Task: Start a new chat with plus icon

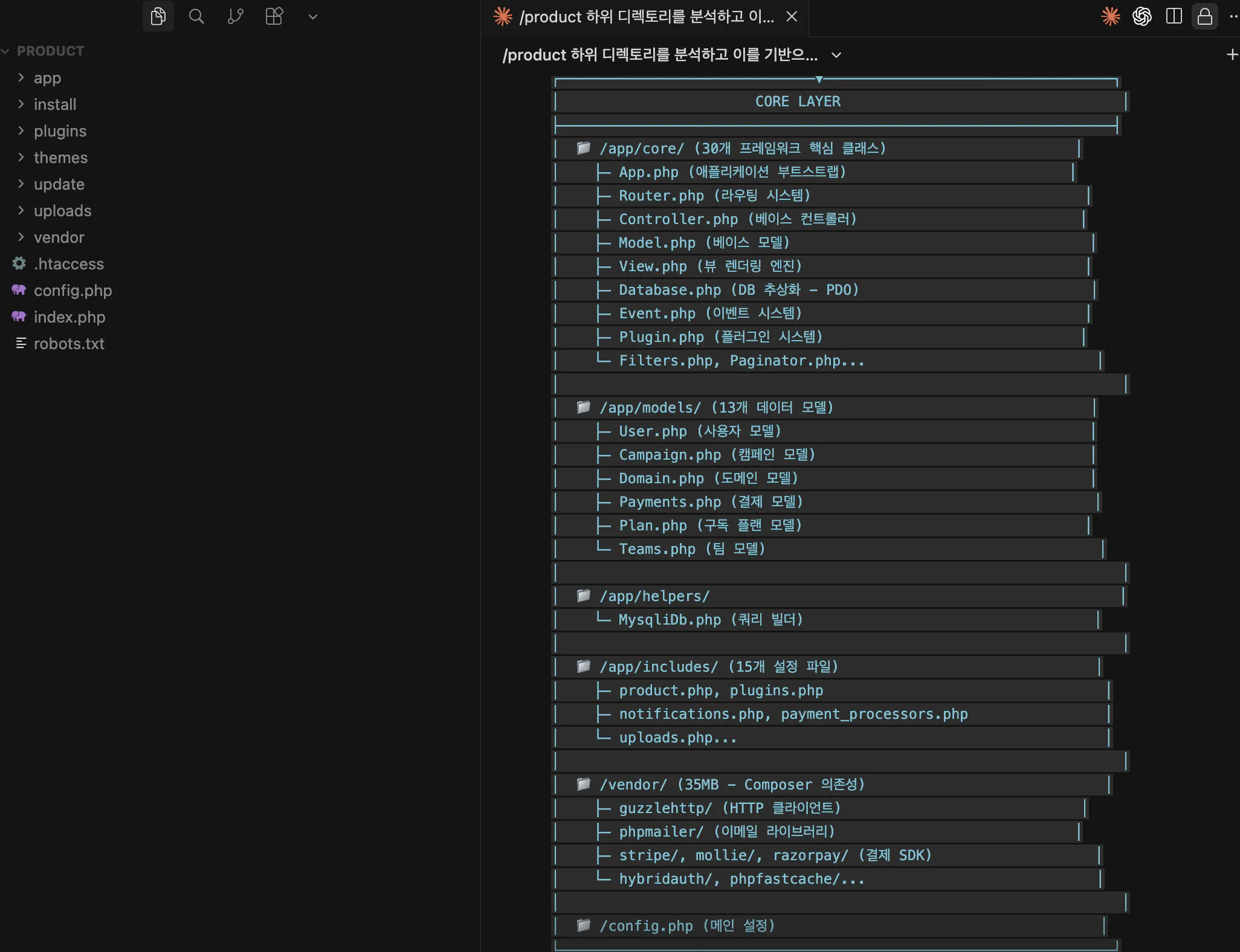Action: 1232,55
